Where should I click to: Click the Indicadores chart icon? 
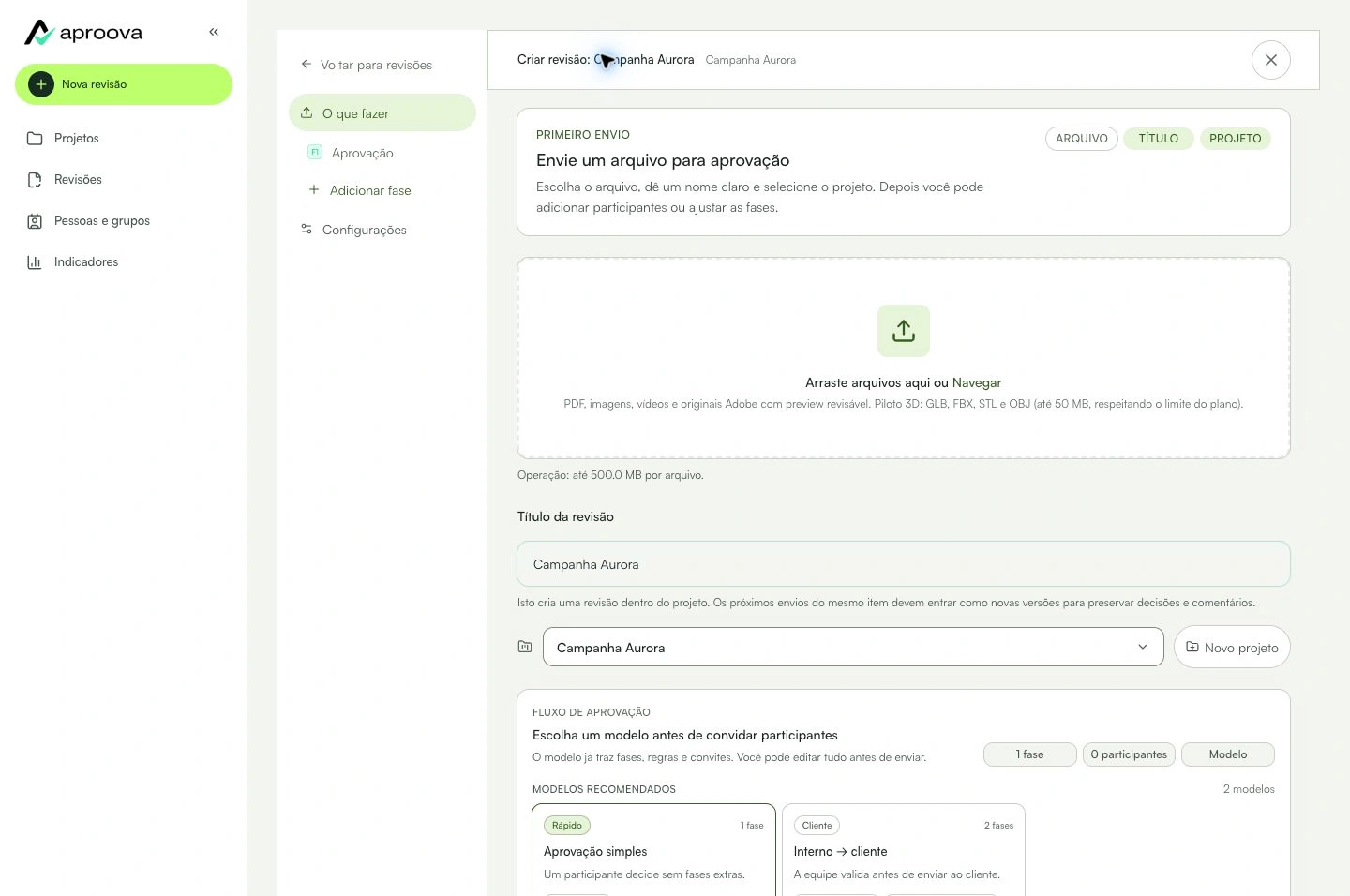coord(35,262)
